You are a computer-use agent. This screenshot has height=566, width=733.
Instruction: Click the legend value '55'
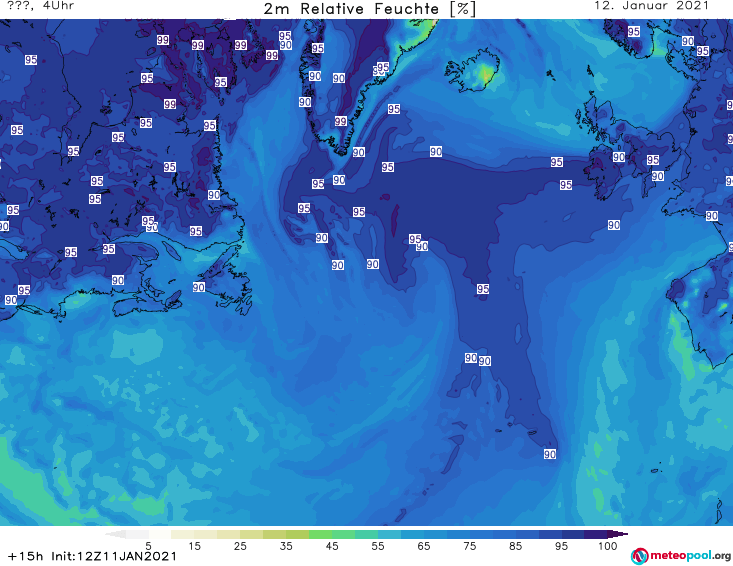(378, 546)
